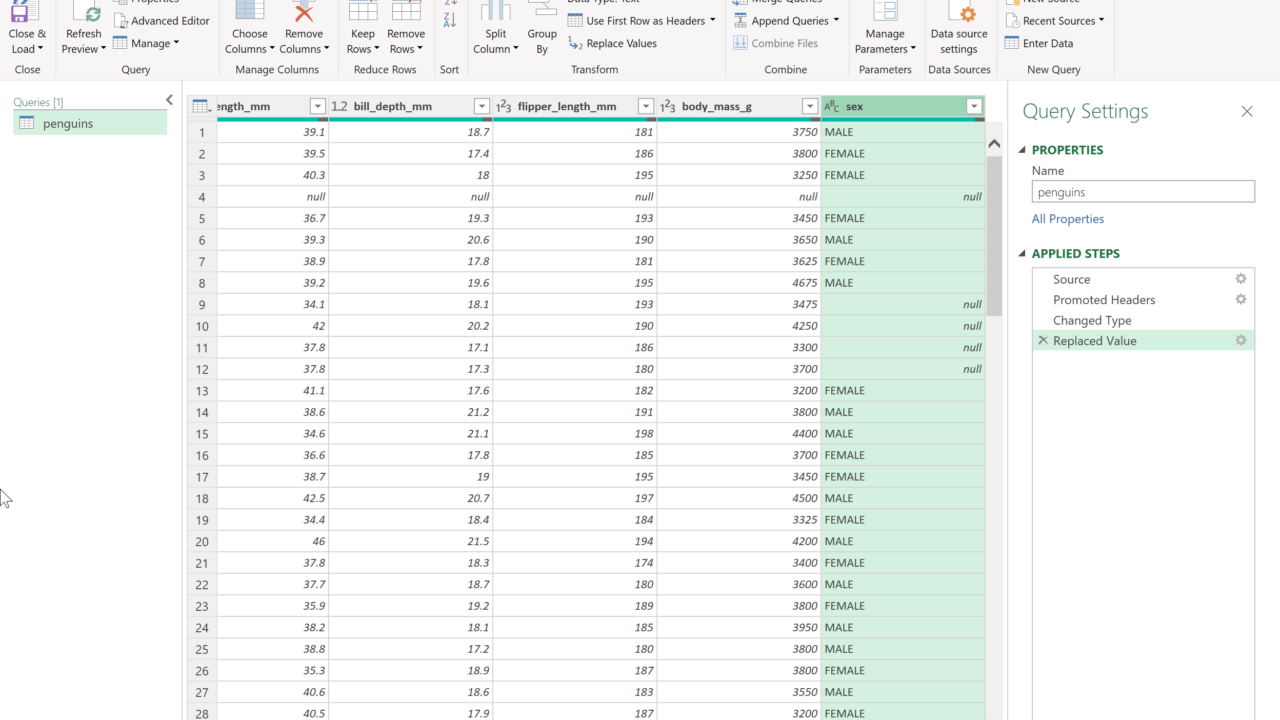Screen dimensions: 1280x720
Task: Click the gear icon beside Source step
Action: point(1241,280)
